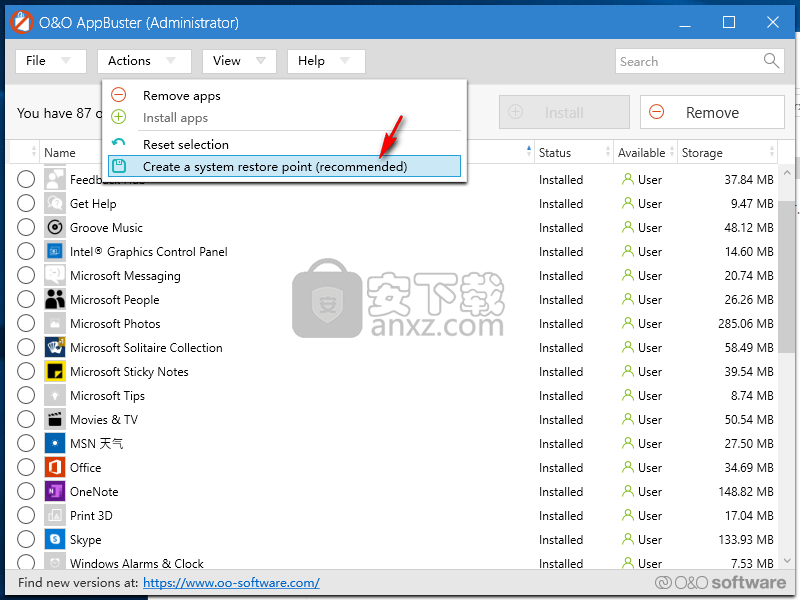Viewport: 800px width, 600px height.
Task: Select the OneNote radio button
Action: [x=26, y=491]
